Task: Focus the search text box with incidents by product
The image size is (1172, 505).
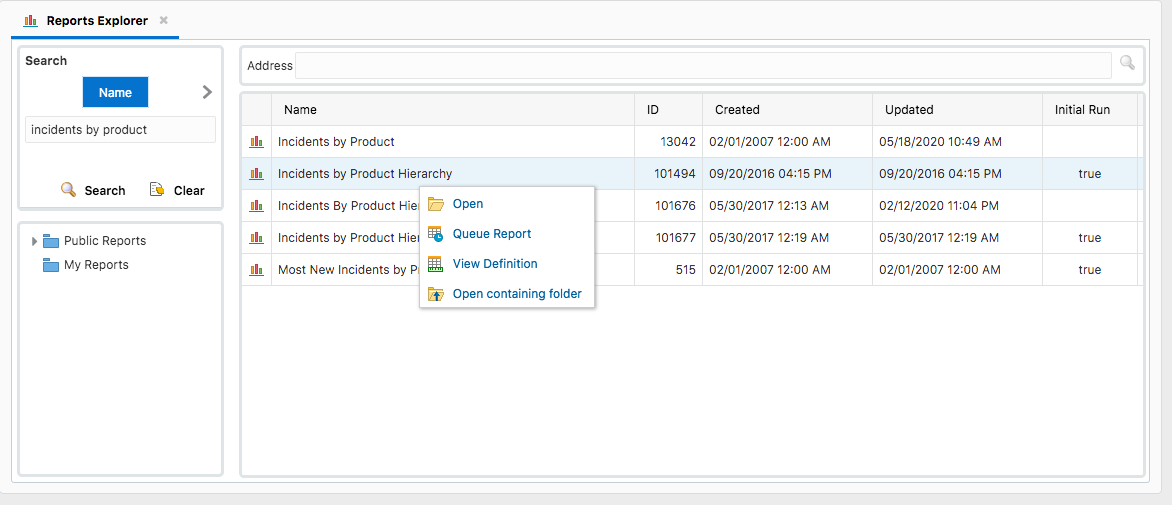Action: pos(119,130)
